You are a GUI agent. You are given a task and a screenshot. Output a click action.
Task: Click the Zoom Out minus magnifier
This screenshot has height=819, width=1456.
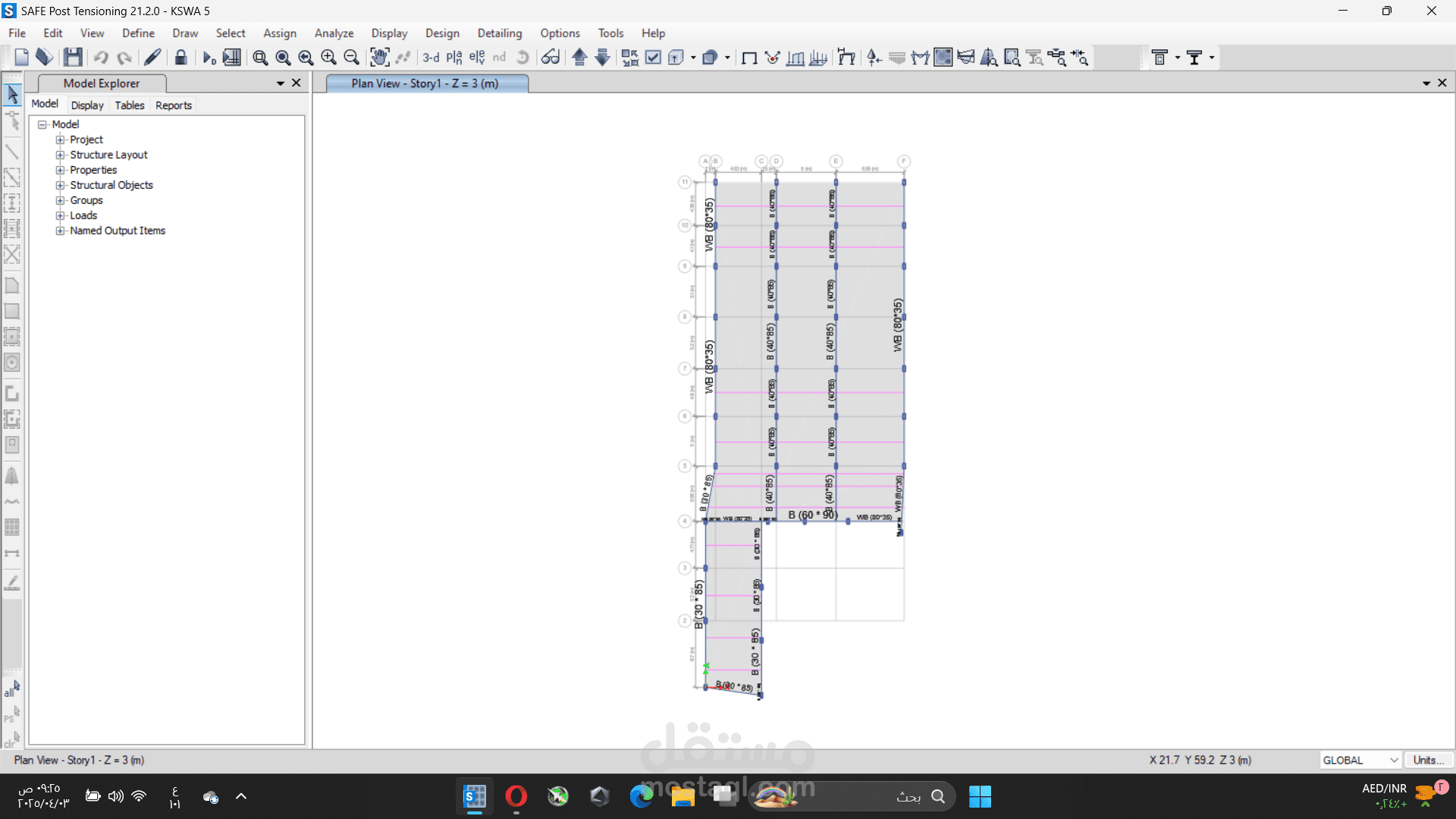(x=351, y=58)
